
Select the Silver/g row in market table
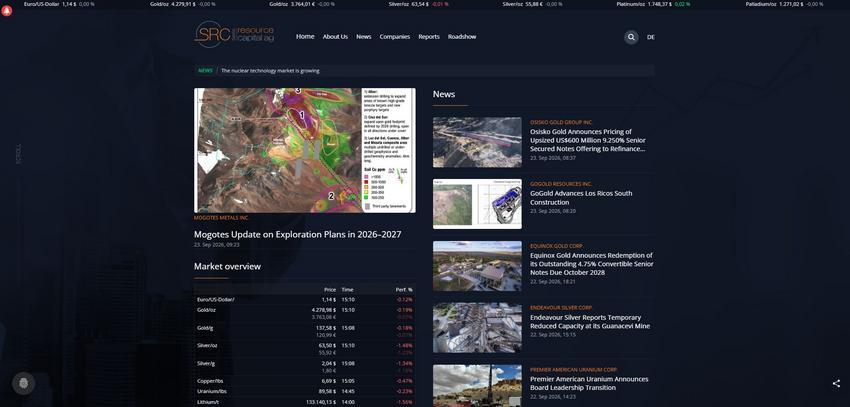(305, 367)
